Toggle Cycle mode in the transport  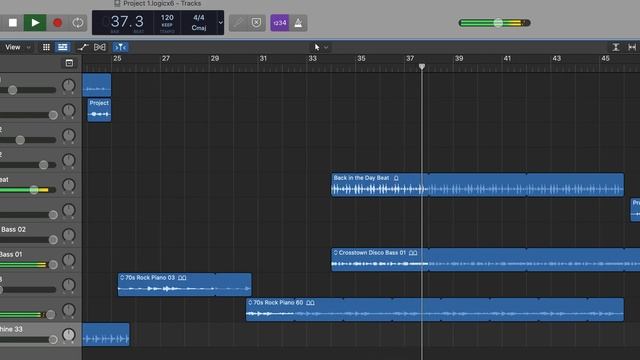[x=78, y=23]
